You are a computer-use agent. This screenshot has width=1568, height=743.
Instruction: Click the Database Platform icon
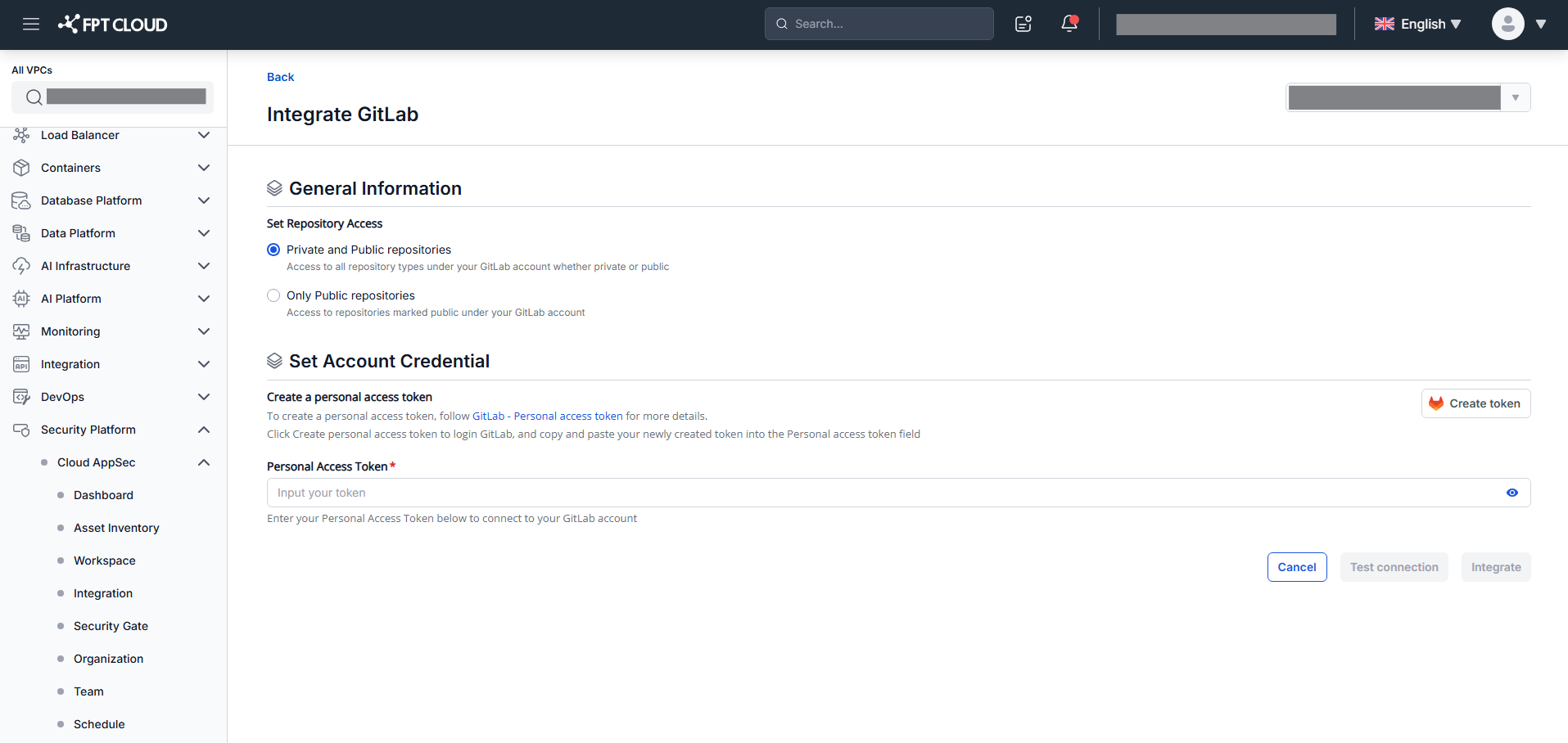[21, 200]
